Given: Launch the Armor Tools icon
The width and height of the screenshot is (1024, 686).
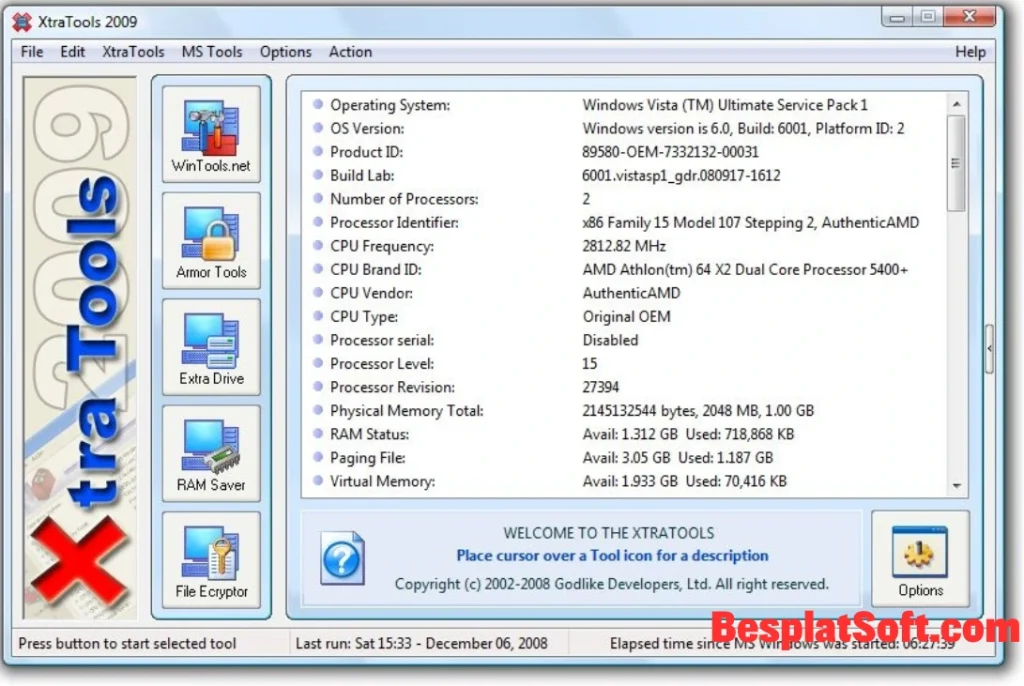Looking at the screenshot, I should coord(211,241).
